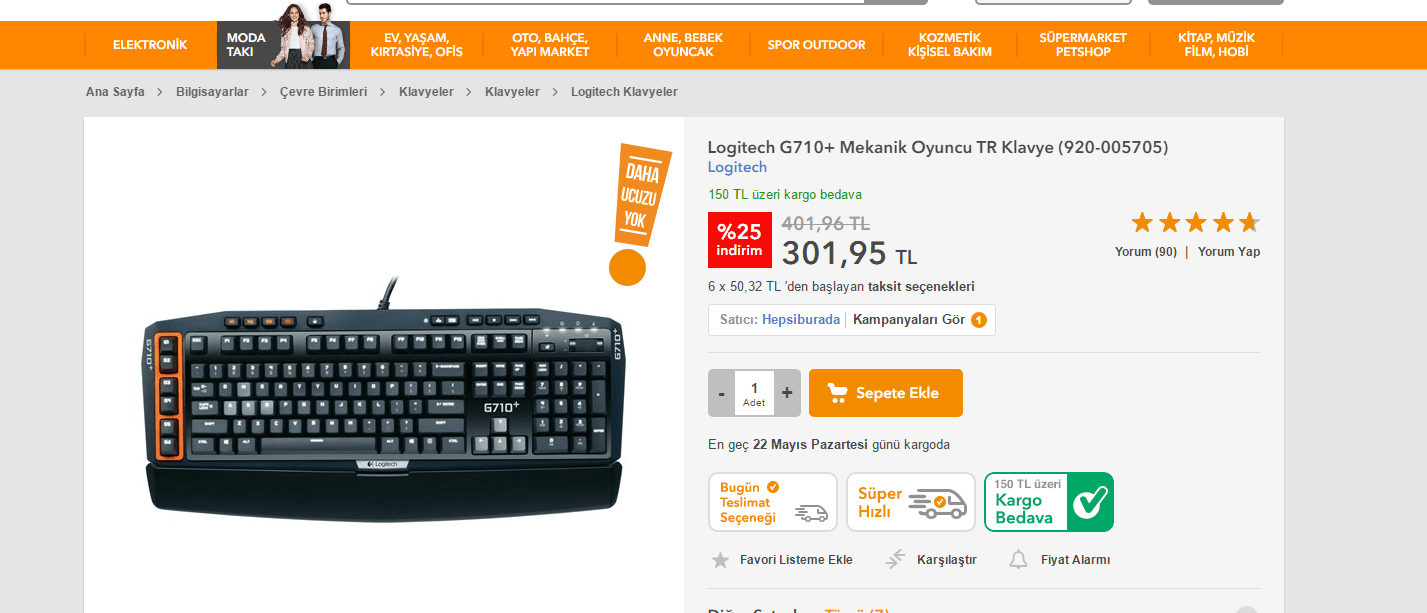The height and width of the screenshot is (613, 1427).
Task: Click the five-star rating display
Action: 1195,222
